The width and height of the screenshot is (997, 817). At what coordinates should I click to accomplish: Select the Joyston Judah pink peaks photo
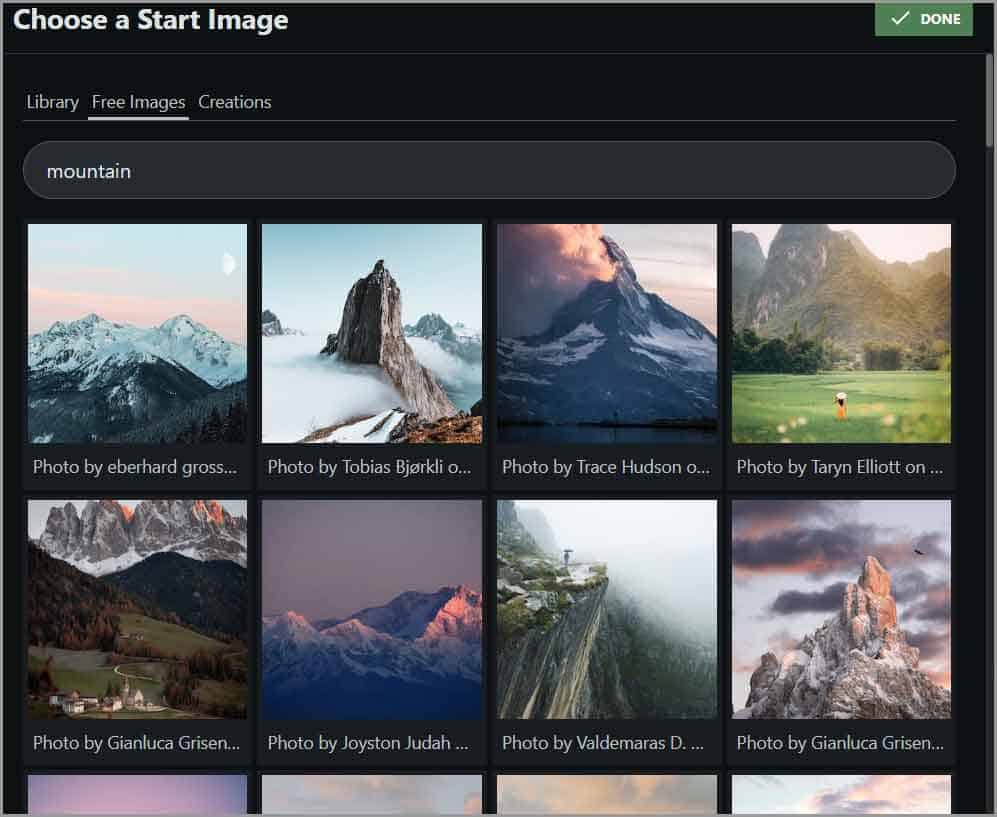tap(371, 609)
